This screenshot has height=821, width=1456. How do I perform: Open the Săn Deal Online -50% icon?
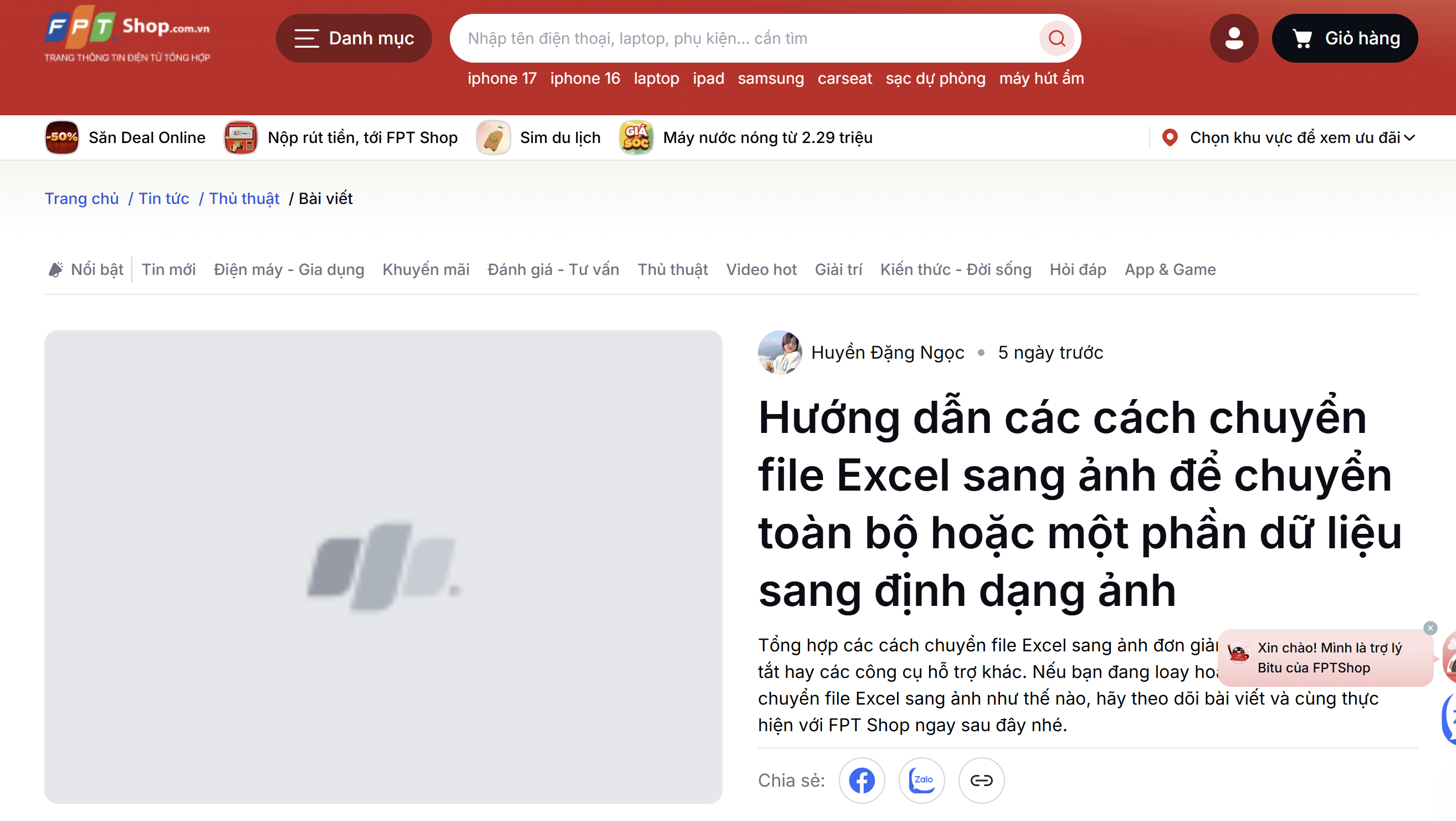coord(61,137)
